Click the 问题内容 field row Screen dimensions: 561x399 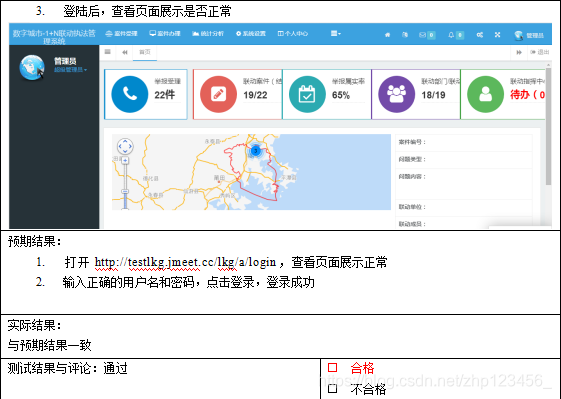pyautogui.click(x=464, y=184)
